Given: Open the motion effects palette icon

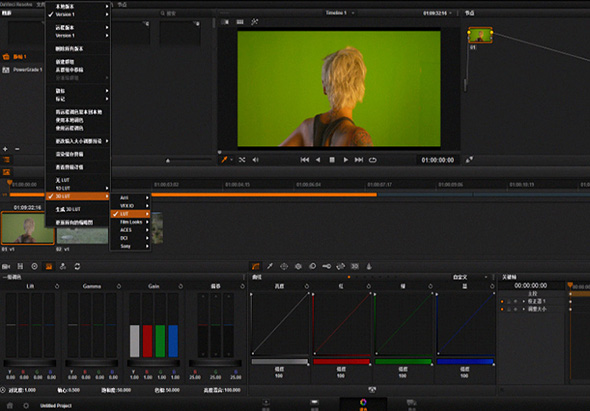Looking at the screenshot, I should point(77,266).
